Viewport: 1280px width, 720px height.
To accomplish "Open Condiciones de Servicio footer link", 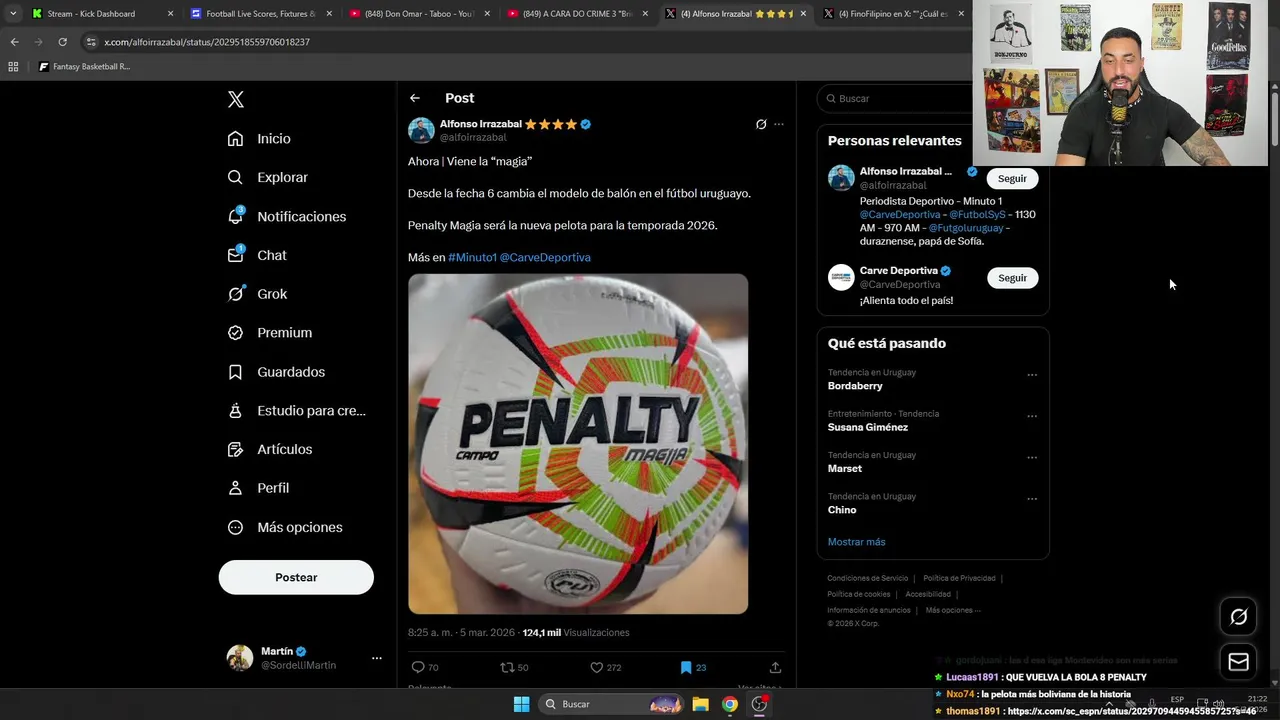I will point(868,578).
